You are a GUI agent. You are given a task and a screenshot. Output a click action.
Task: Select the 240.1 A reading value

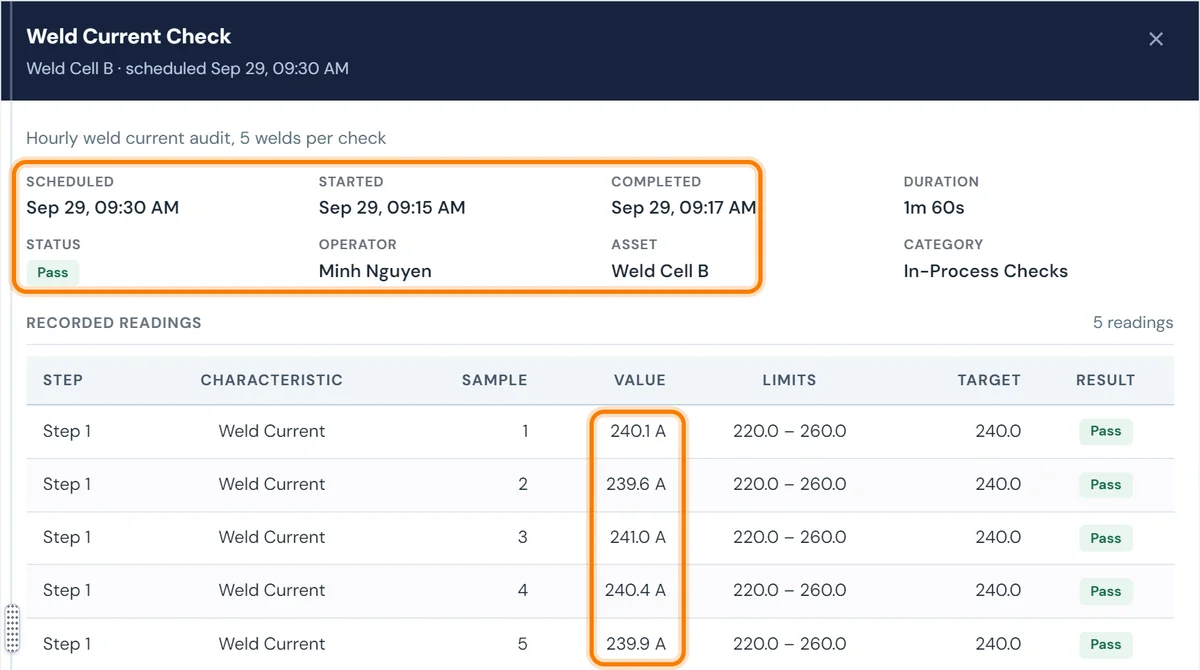[638, 431]
